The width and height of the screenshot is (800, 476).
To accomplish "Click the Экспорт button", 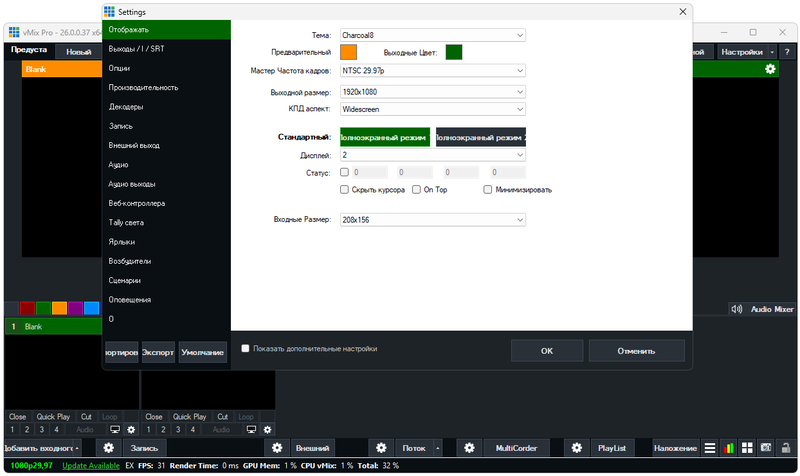I will click(158, 353).
